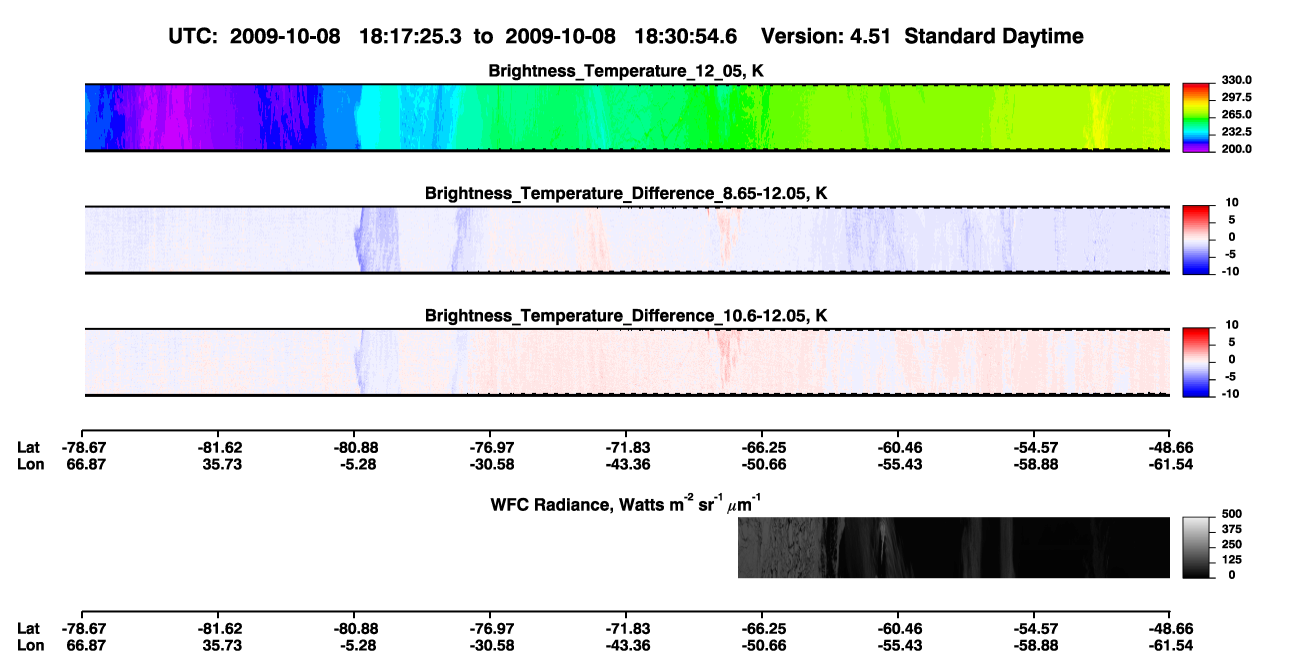Viewport: 1300px width, 667px height.
Task: Click the 8.65-12.05 difference red-blue colorbar
Action: click(1196, 239)
